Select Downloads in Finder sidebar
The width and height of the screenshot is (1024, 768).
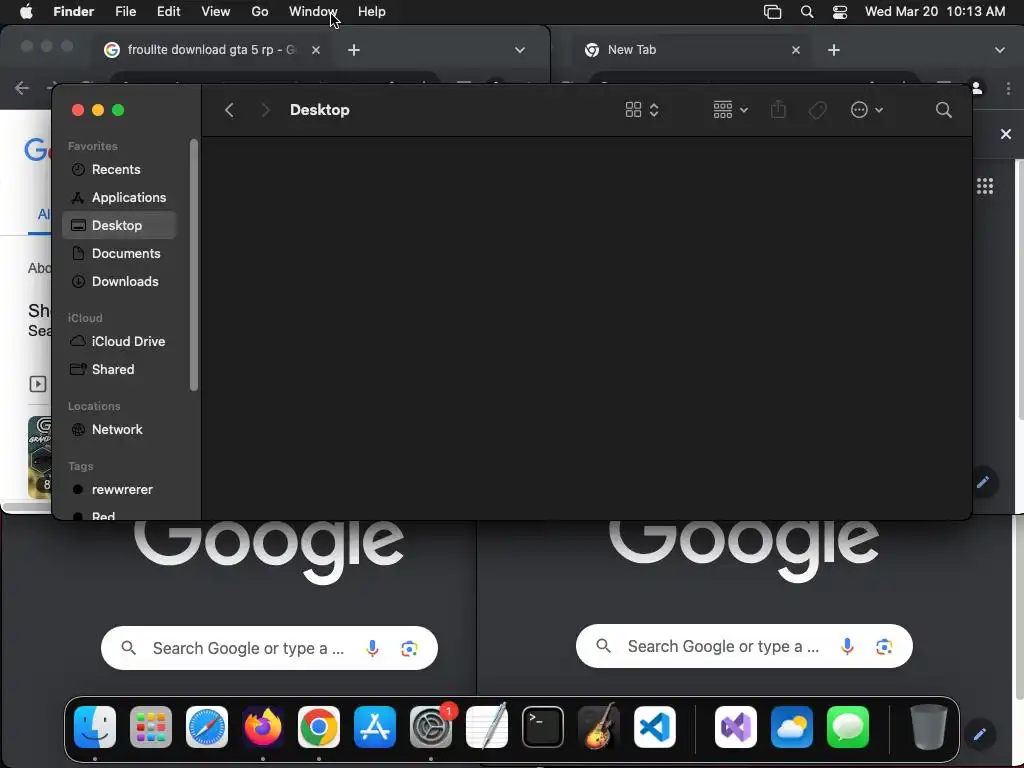120,281
